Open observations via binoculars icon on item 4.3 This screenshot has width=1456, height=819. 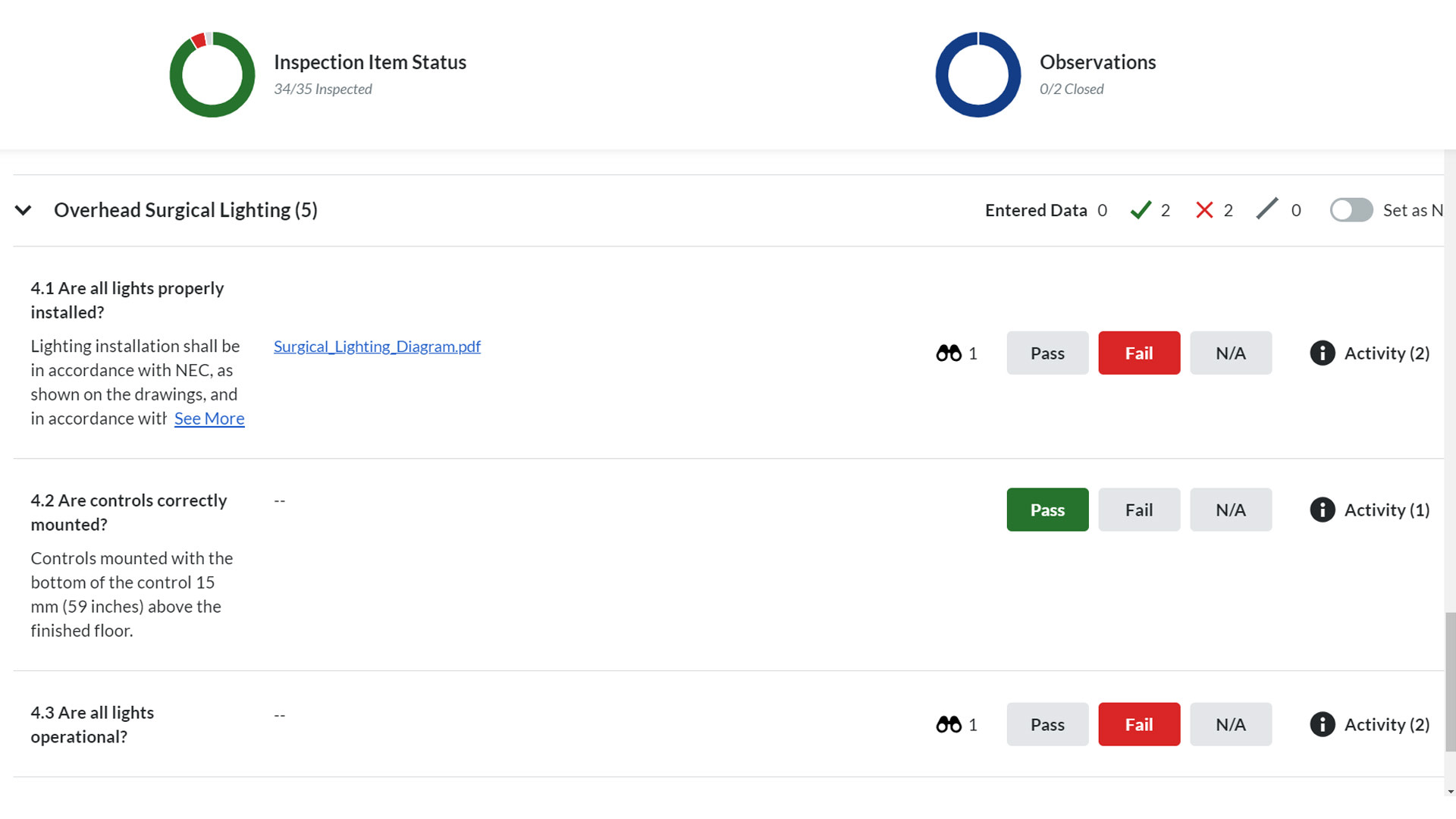pos(949,724)
